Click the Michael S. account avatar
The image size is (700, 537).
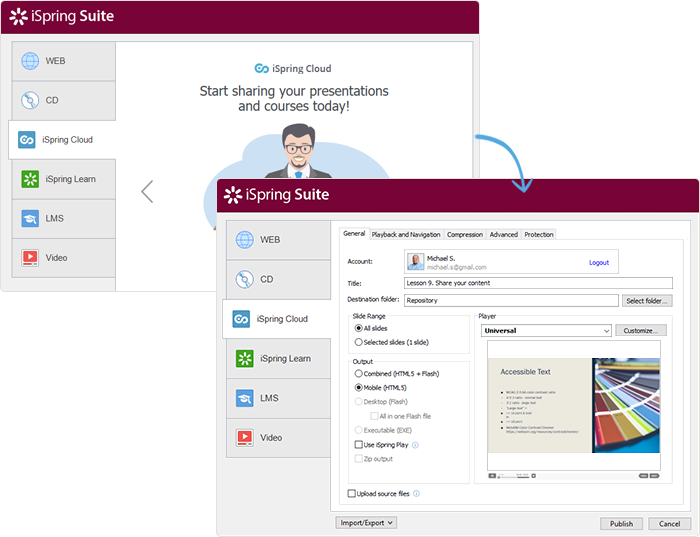click(x=415, y=262)
